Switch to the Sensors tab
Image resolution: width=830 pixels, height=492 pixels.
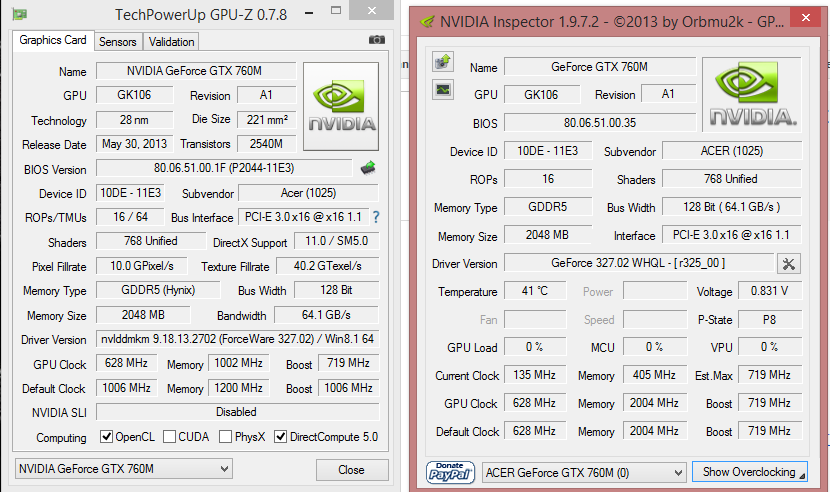point(118,42)
